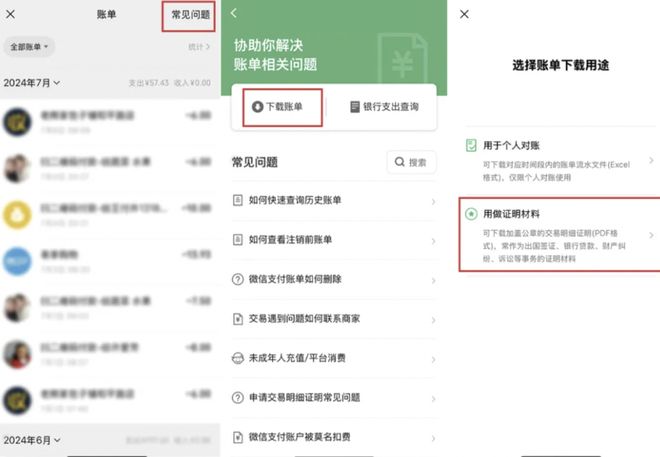Close the 账单 bill list screen

click(11, 14)
